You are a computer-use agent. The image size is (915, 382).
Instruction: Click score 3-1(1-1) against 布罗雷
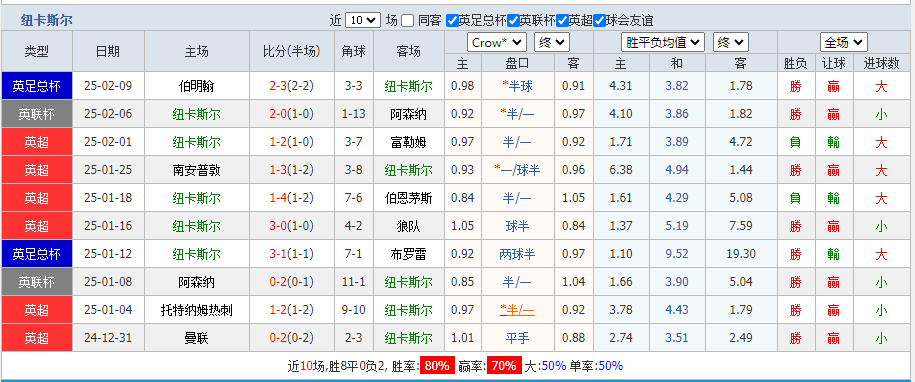292,254
